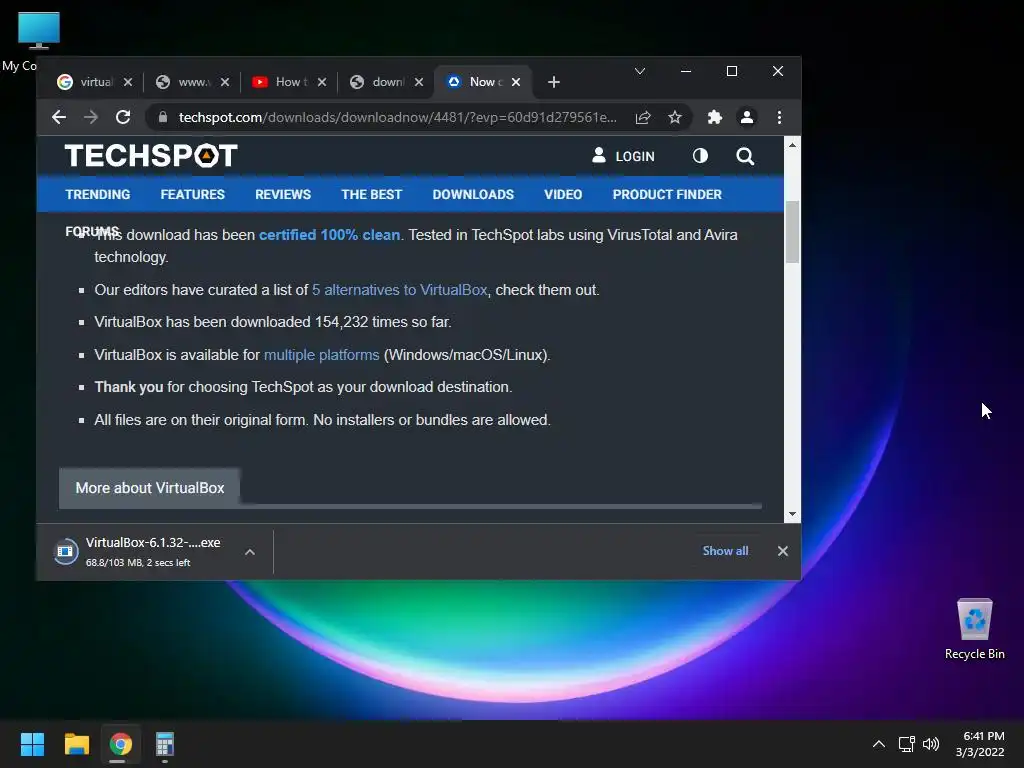1024x768 pixels.
Task: Open the DOWNLOADS section
Action: point(473,195)
